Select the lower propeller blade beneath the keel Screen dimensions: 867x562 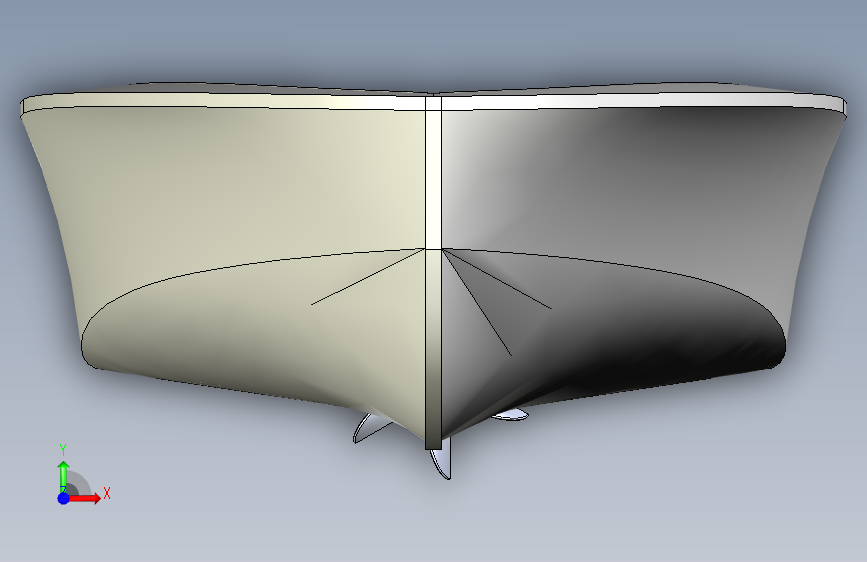click(x=441, y=462)
